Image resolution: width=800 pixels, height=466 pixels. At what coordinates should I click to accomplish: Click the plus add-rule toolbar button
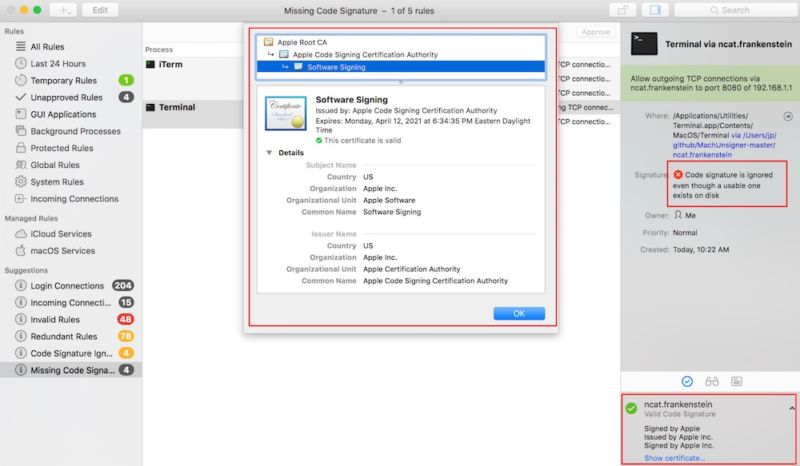pos(63,10)
